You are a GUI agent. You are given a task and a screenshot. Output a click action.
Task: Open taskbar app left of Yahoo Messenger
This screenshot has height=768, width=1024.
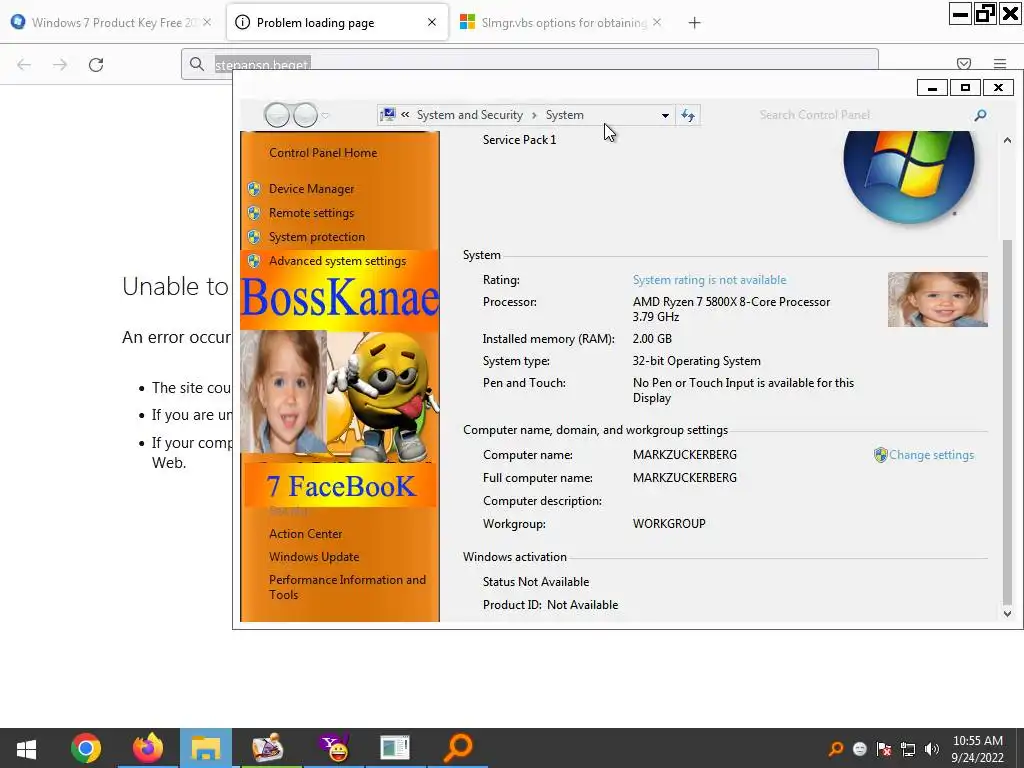(x=268, y=748)
